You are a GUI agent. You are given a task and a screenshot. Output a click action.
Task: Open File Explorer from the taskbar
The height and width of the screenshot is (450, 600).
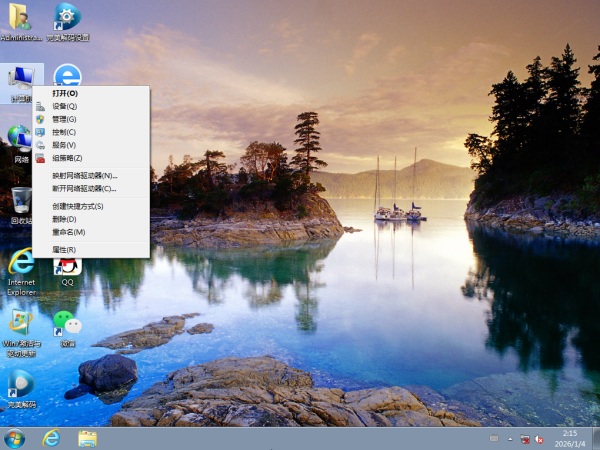click(87, 438)
